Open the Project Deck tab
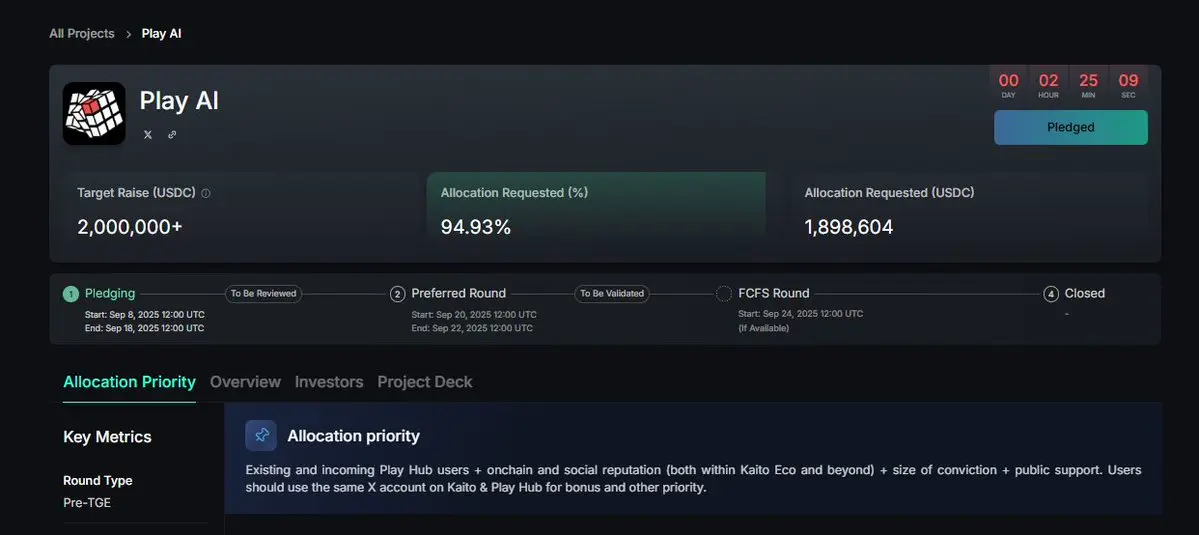1199x535 pixels. pos(425,382)
